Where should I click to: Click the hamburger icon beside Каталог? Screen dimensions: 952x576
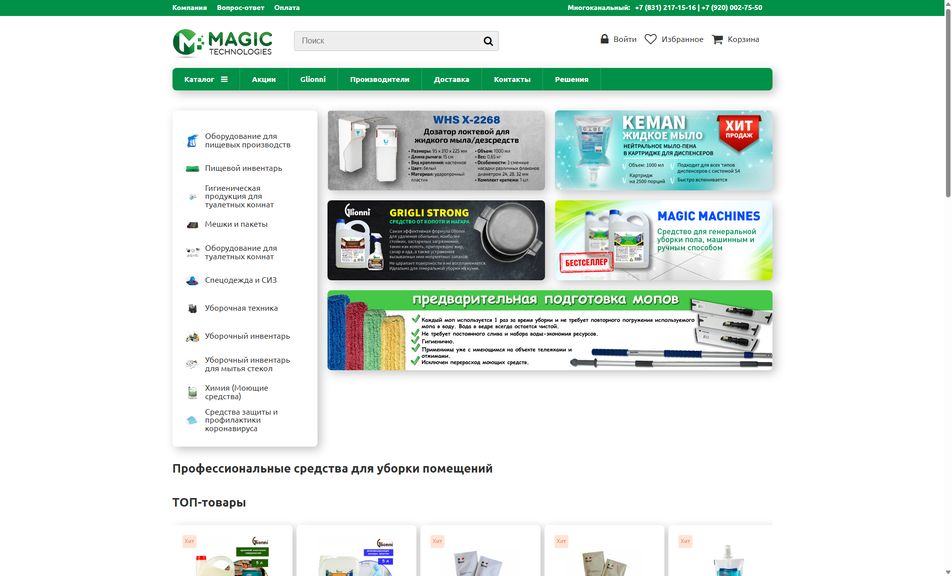tap(224, 79)
